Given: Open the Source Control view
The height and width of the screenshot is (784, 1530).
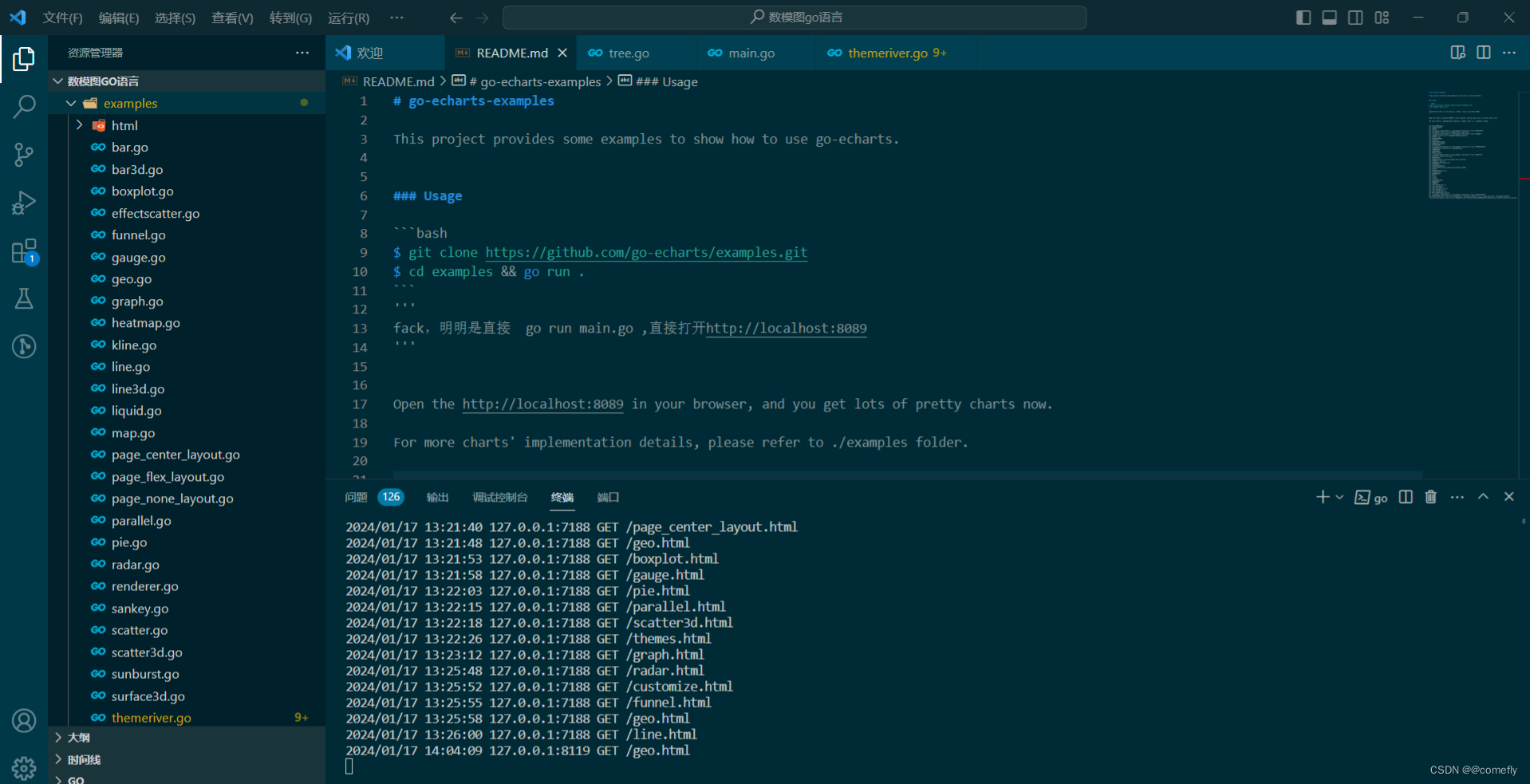Looking at the screenshot, I should (24, 154).
